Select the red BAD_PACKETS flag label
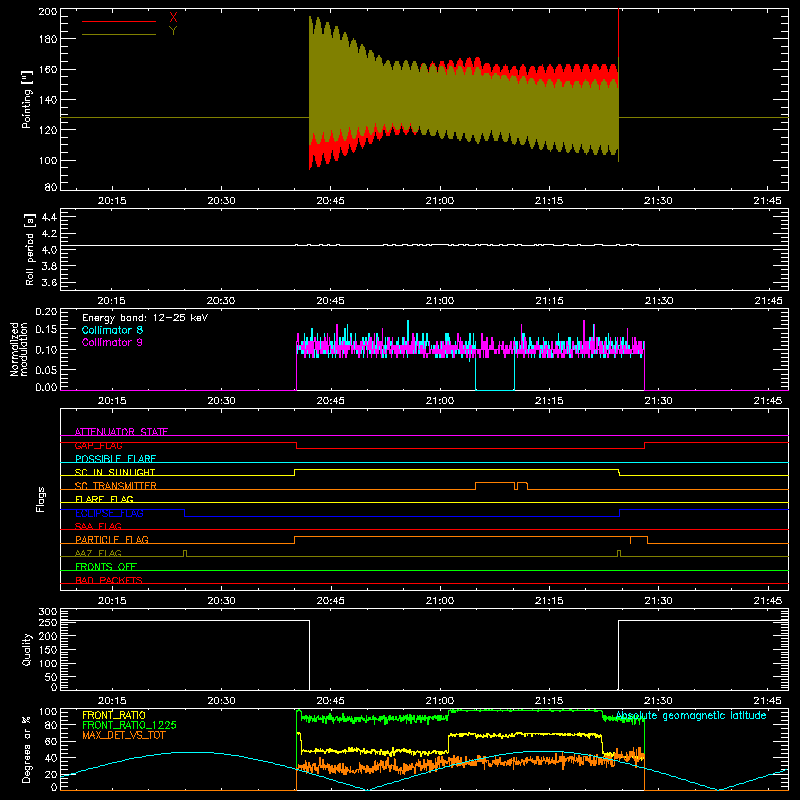Viewport: 800px width, 800px height. tap(109, 580)
